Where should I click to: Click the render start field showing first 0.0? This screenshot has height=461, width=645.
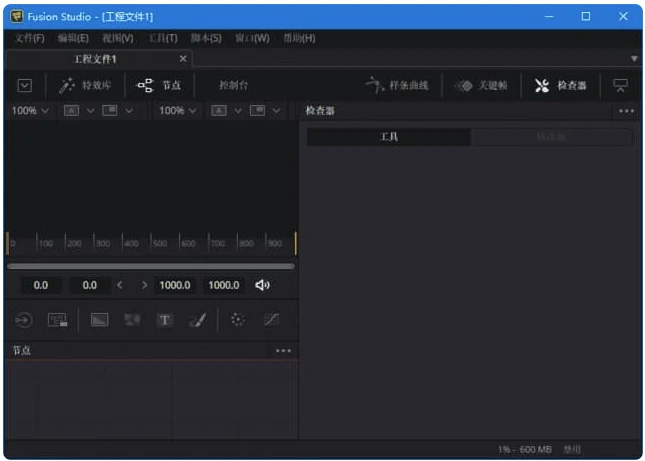[41, 285]
